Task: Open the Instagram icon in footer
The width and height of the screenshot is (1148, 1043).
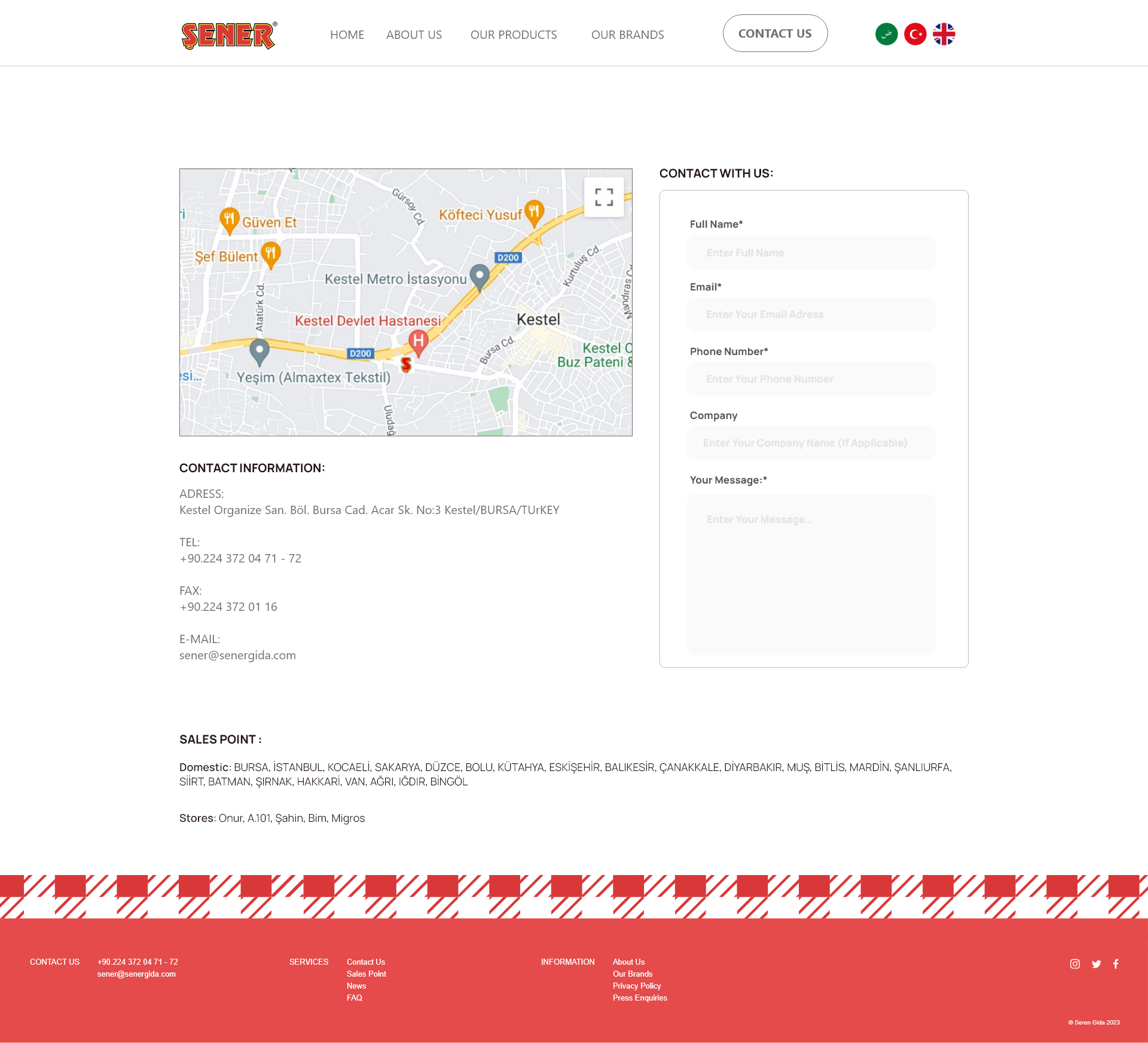Action: click(1074, 964)
